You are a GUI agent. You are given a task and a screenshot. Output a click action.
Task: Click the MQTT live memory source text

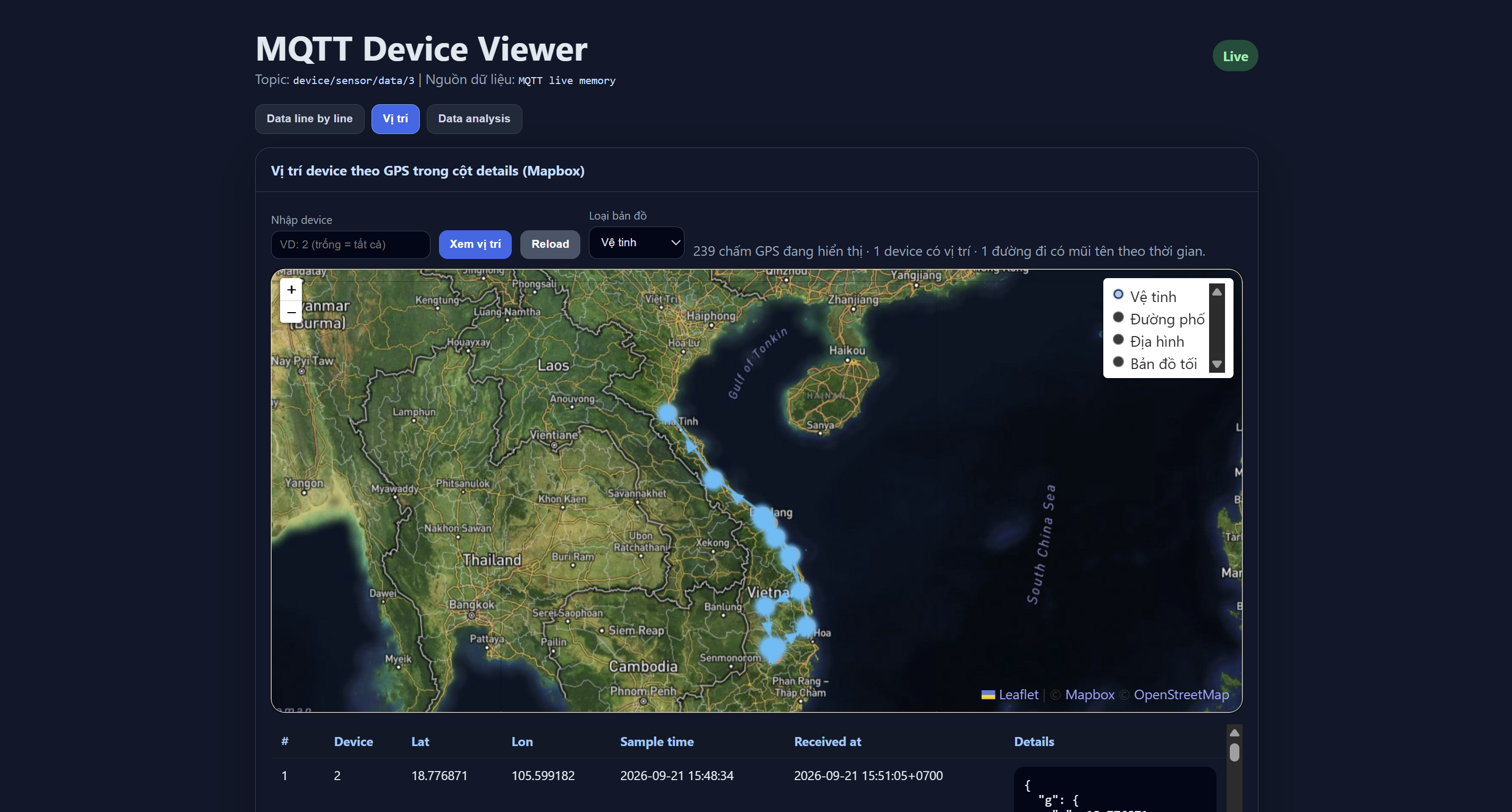coord(567,80)
